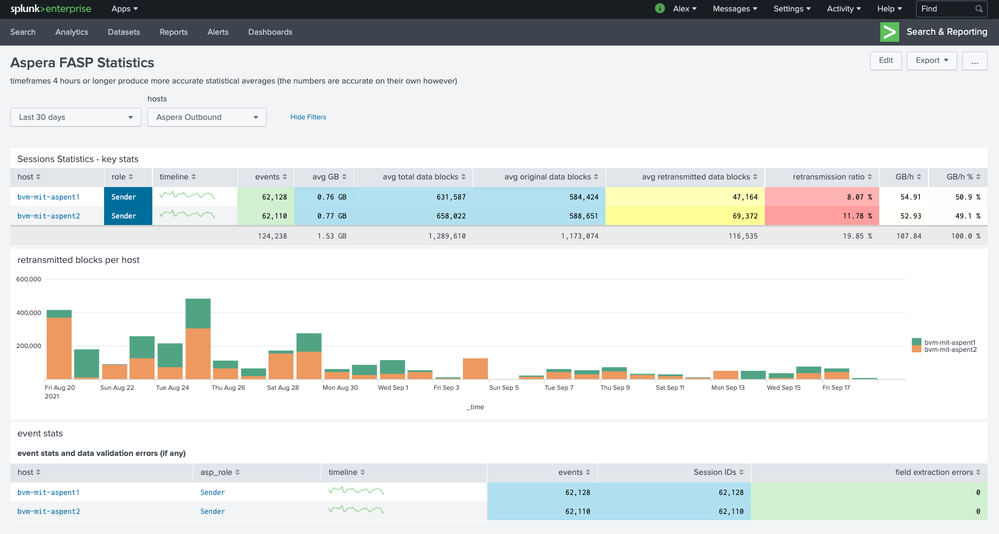Image resolution: width=999 pixels, height=534 pixels.
Task: Click bvm-mit-aspent2 sparkline in event stats
Action: 356,510
